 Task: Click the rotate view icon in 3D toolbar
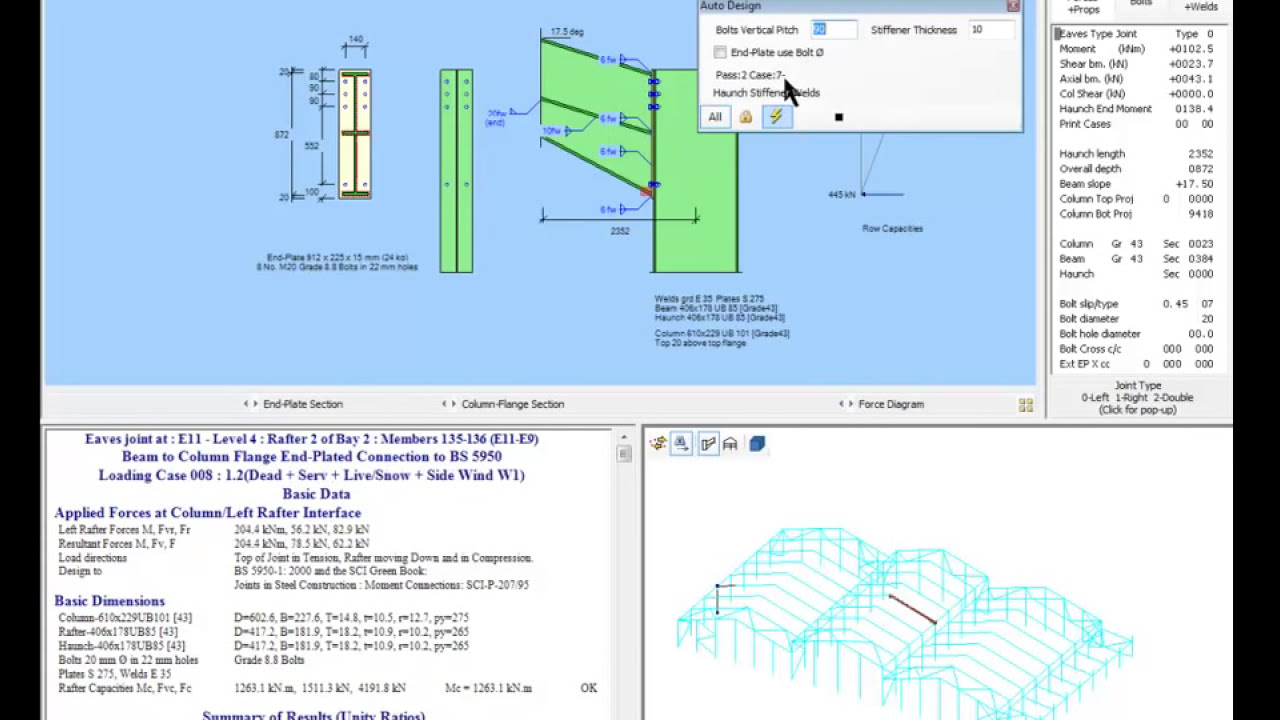coord(658,444)
